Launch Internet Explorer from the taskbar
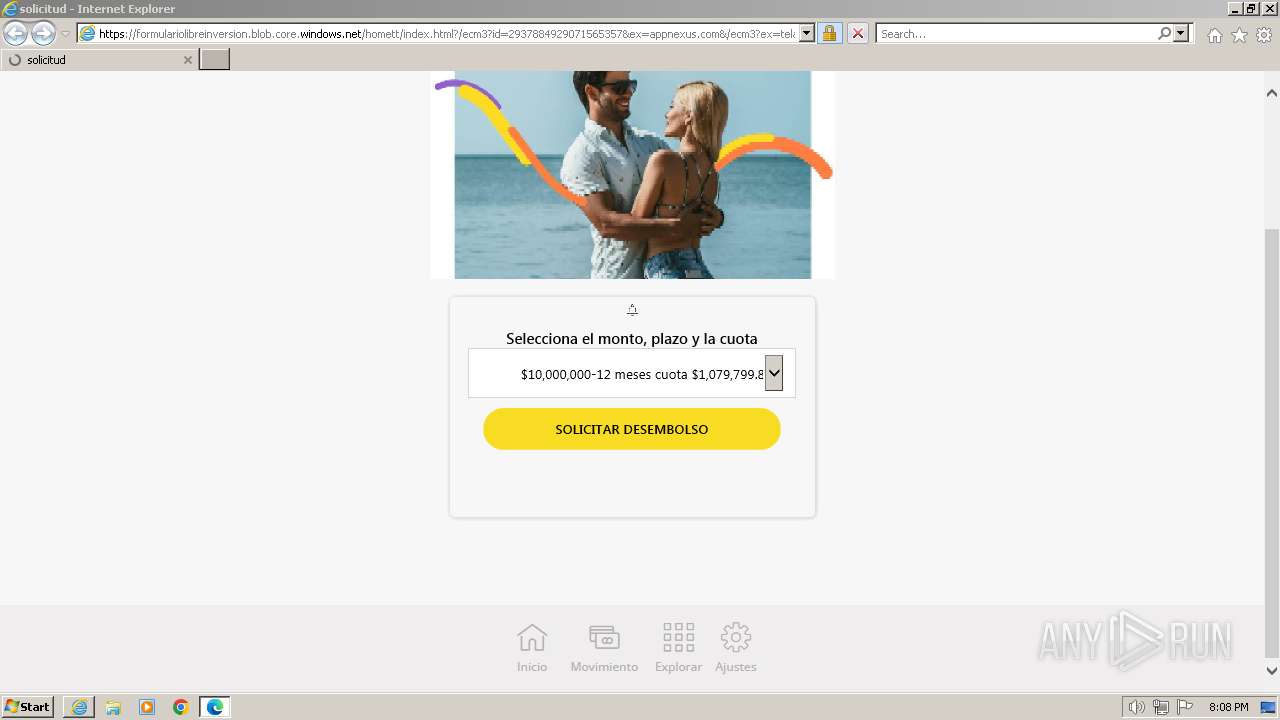Screen dimensions: 1280x720 79,707
